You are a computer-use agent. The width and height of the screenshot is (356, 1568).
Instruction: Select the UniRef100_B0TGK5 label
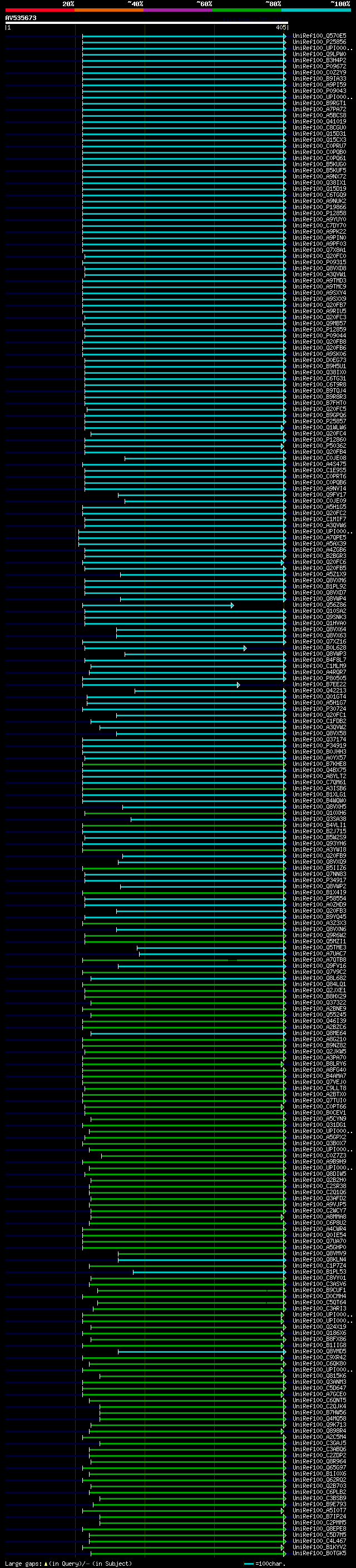pos(319,1553)
